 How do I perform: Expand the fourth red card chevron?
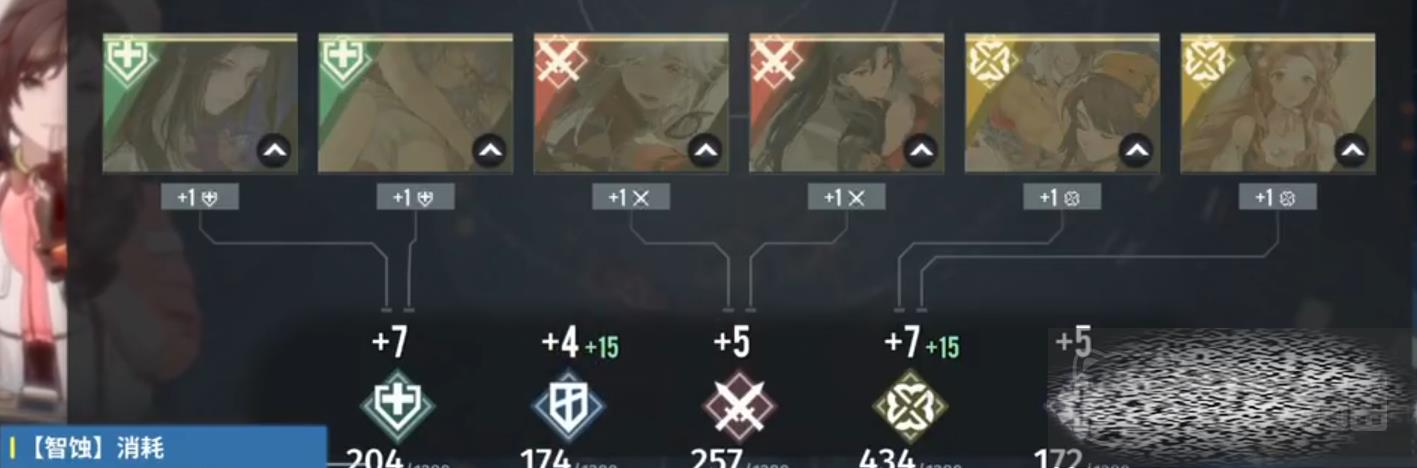click(921, 151)
